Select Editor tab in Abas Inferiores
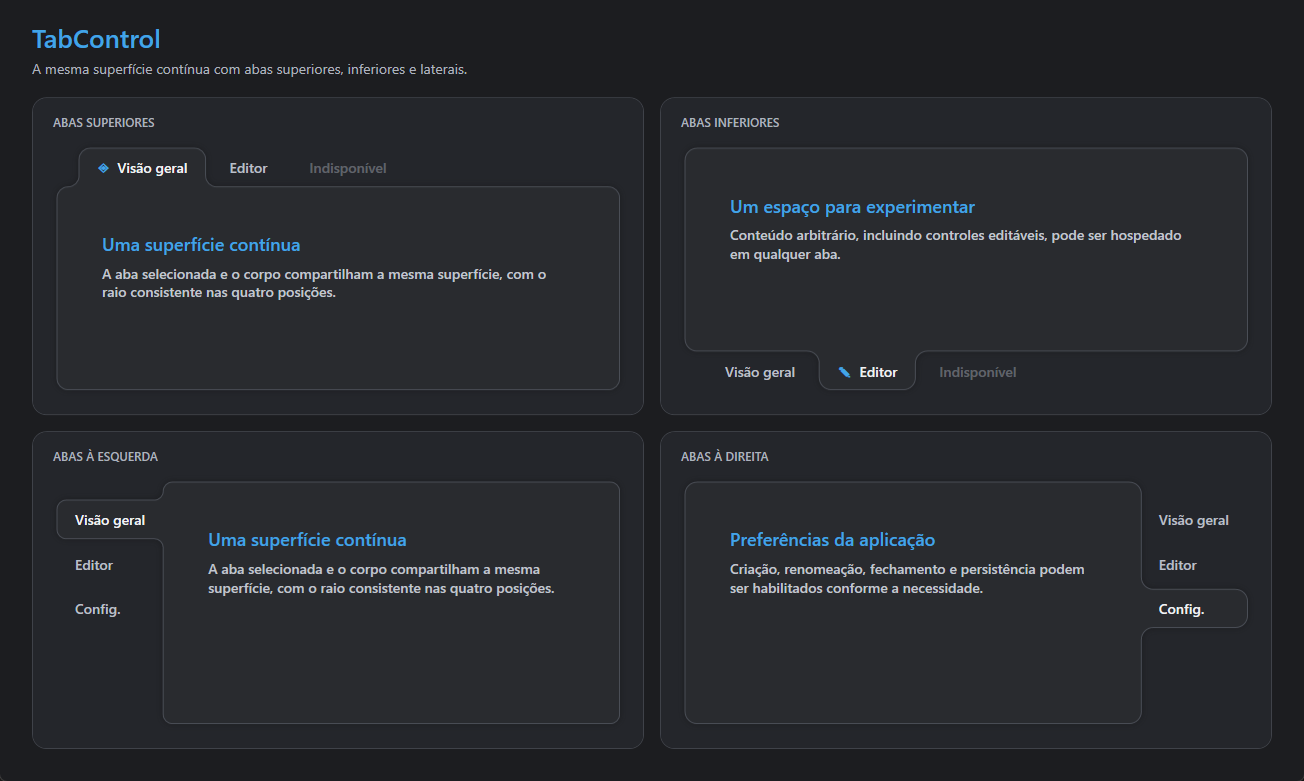Image resolution: width=1304 pixels, height=781 pixels. pos(868,372)
